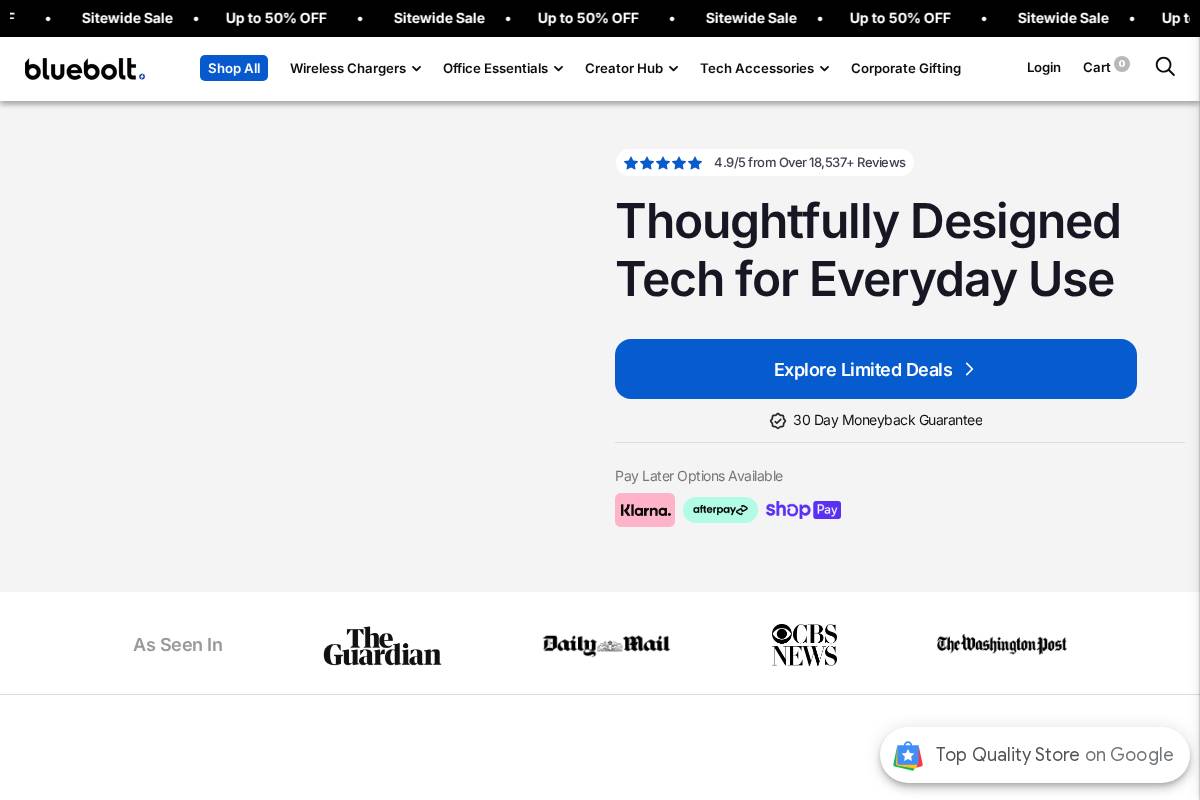This screenshot has height=800, width=1200.
Task: Click the Top Quality Store Google badge
Action: (1035, 755)
